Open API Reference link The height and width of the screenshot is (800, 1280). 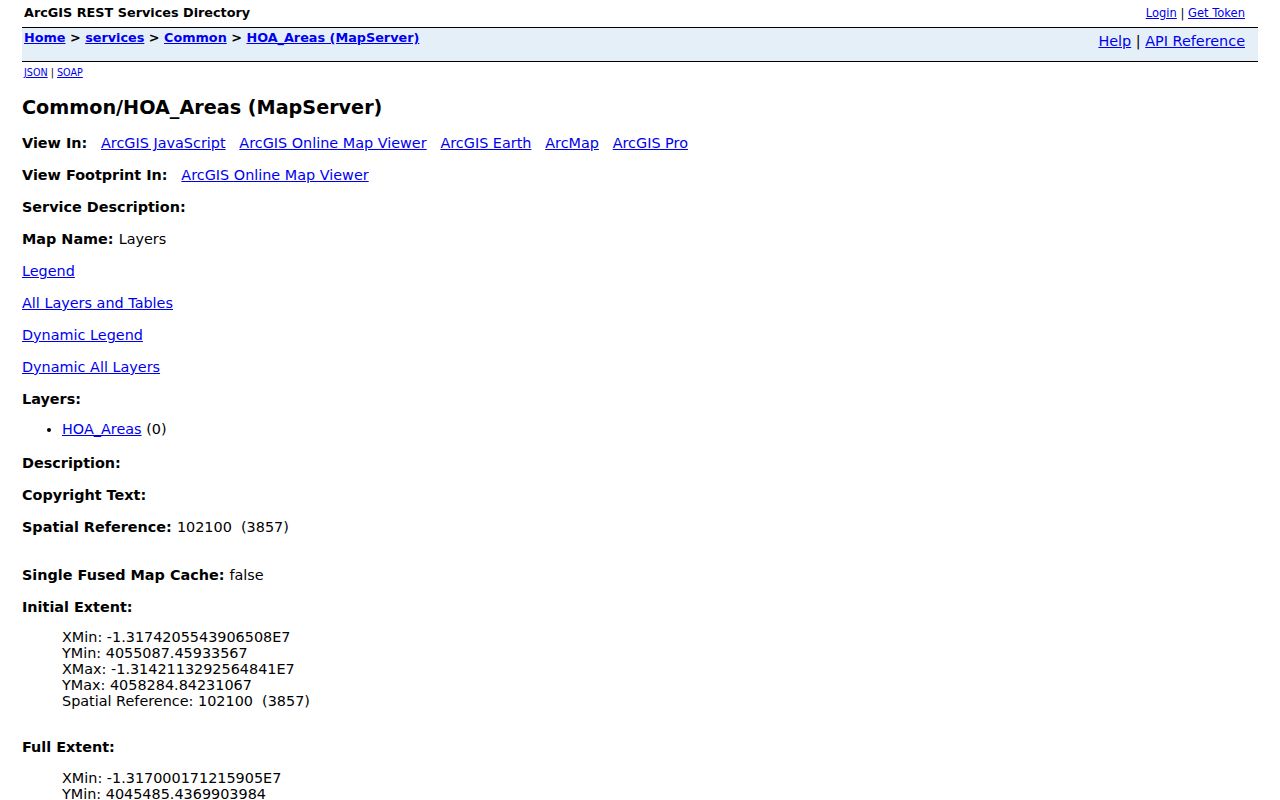click(1195, 41)
